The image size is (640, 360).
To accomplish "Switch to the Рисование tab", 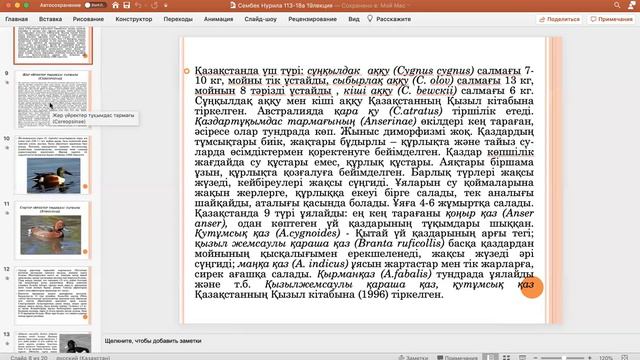I will [x=88, y=19].
